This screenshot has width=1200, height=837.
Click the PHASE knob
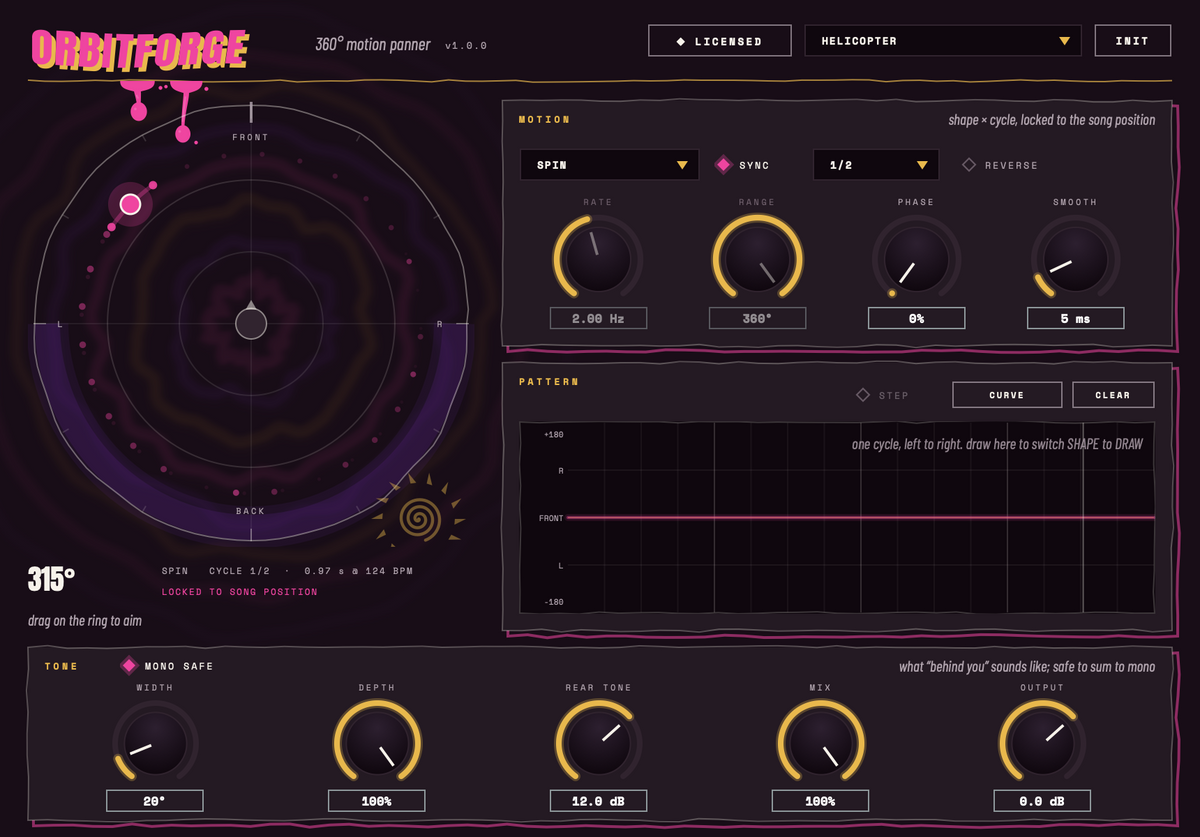(916, 258)
